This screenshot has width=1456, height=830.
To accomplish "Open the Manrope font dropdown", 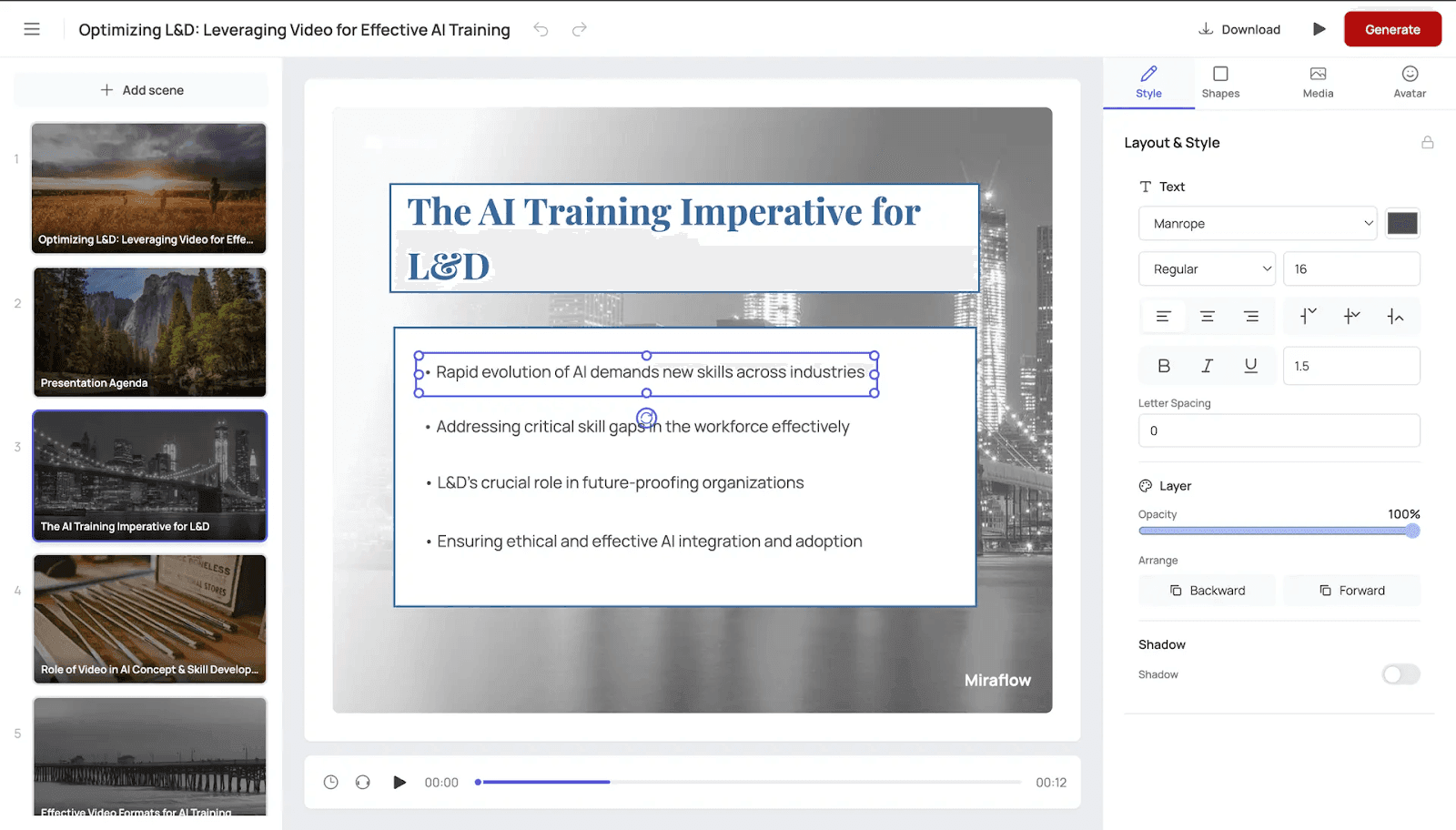I will (x=1257, y=223).
